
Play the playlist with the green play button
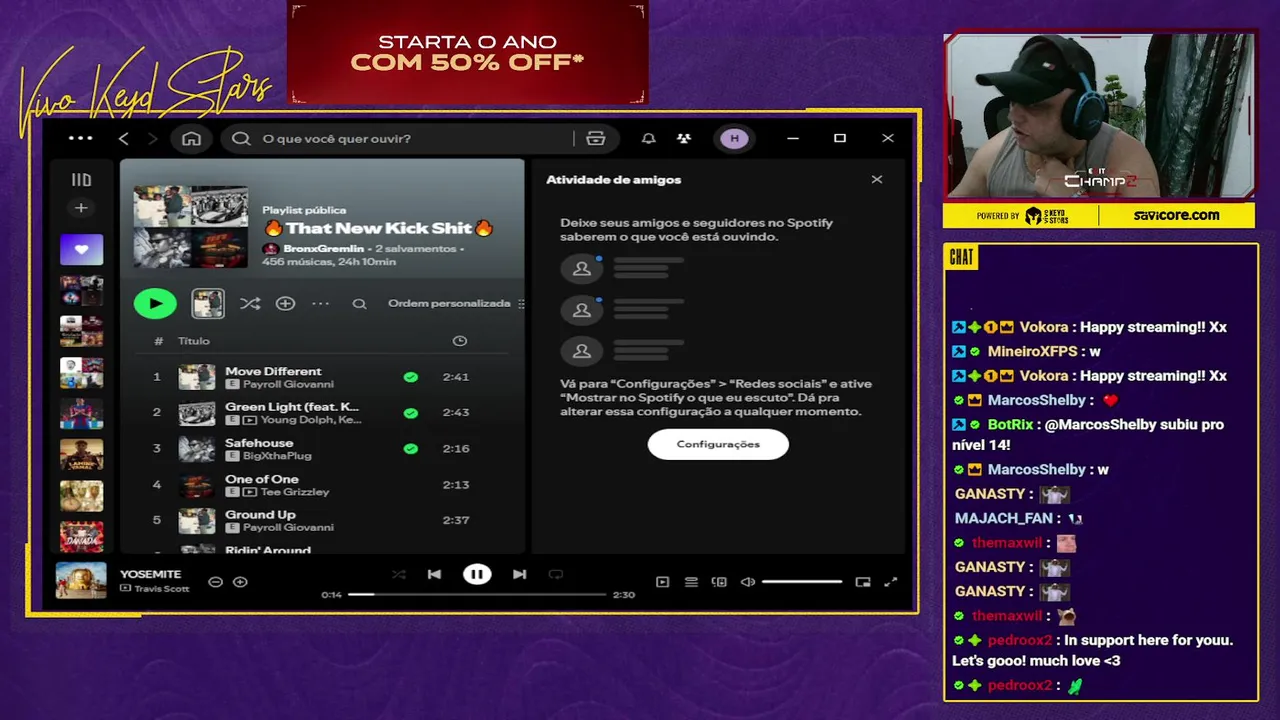click(x=155, y=303)
